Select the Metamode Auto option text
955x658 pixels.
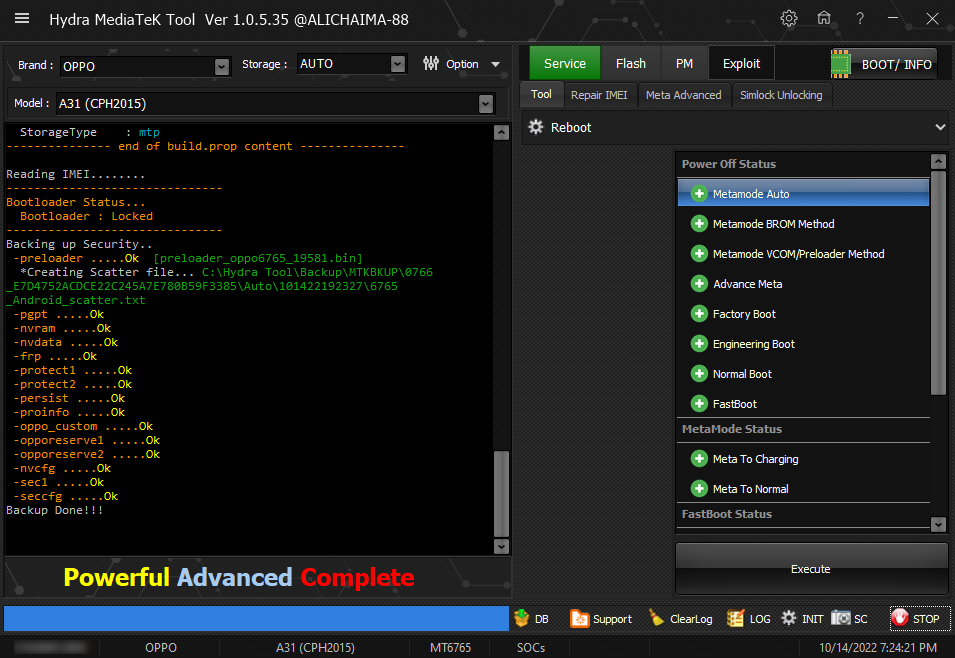click(x=751, y=194)
